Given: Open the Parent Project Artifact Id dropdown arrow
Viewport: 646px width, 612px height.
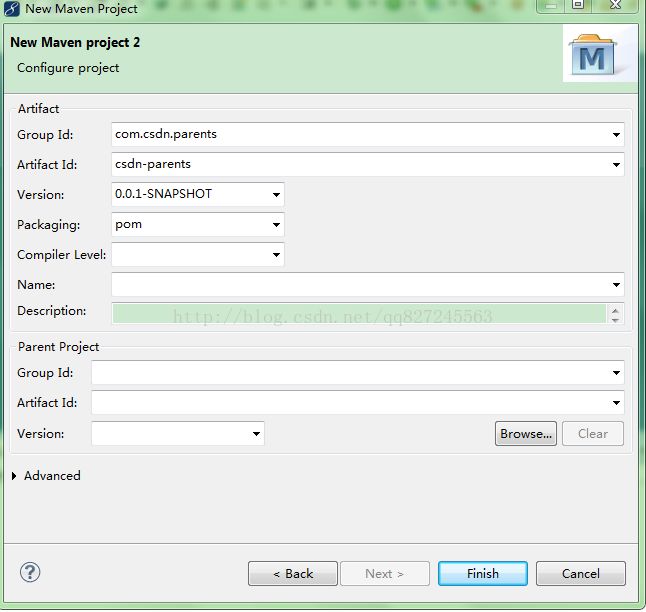Looking at the screenshot, I should pos(616,403).
